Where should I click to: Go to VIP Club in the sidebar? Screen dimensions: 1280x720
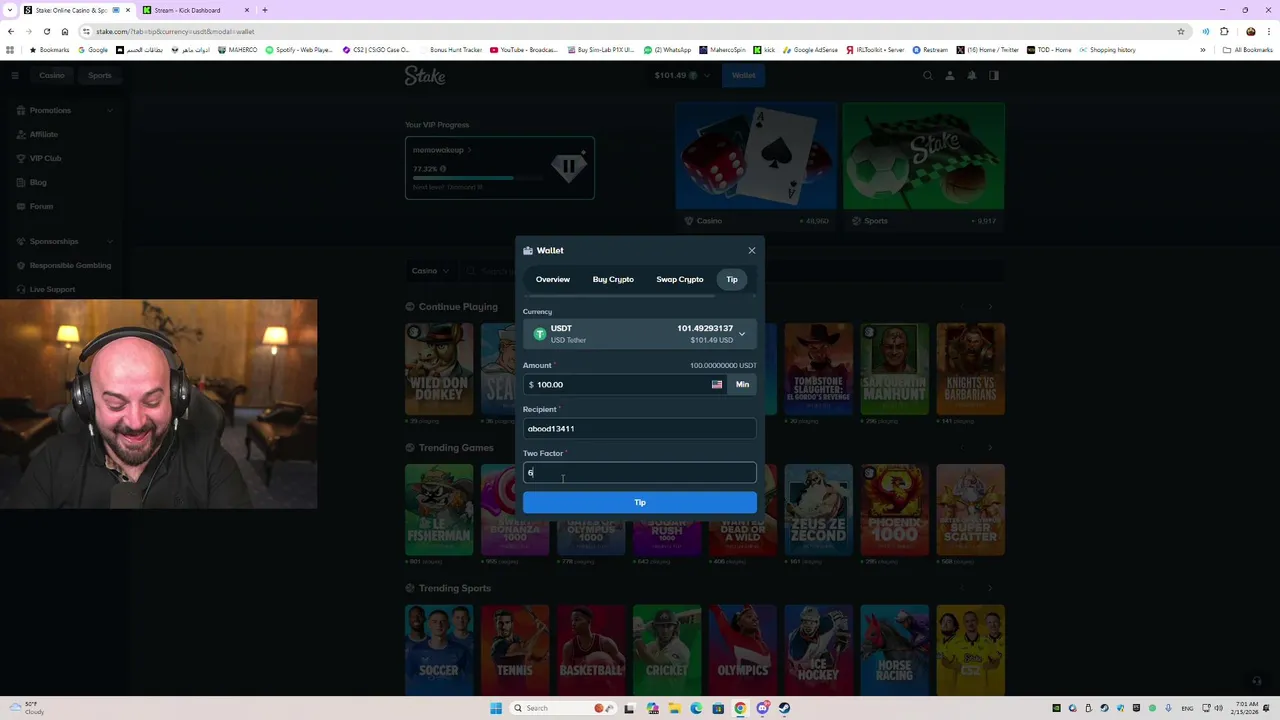pyautogui.click(x=45, y=158)
